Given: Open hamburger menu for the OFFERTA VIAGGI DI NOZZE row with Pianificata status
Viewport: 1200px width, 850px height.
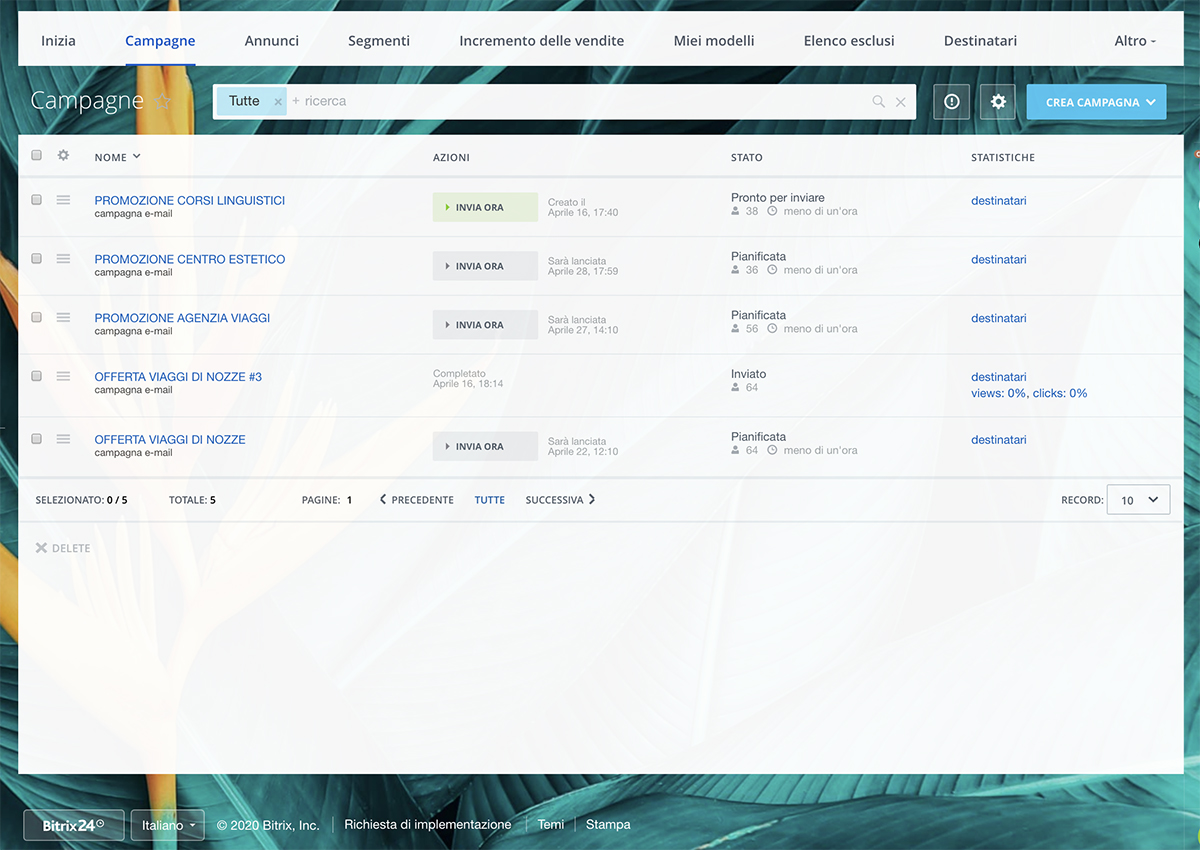Looking at the screenshot, I should pyautogui.click(x=63, y=439).
